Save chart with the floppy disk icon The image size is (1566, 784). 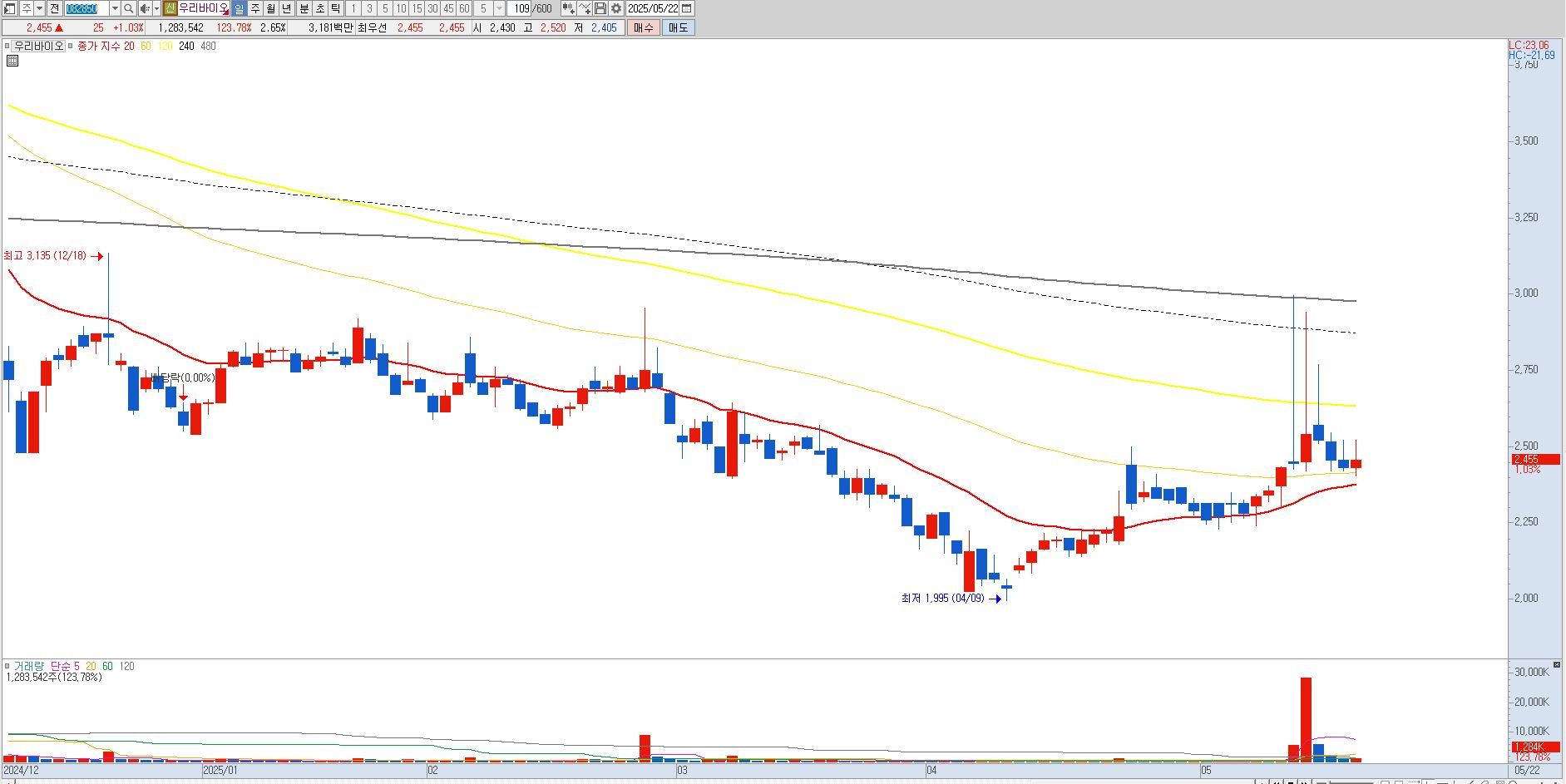(600, 8)
